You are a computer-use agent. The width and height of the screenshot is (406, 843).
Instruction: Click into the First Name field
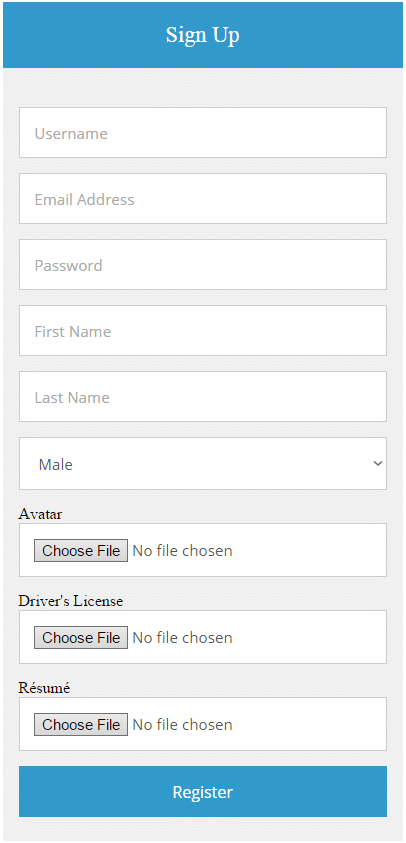pyautogui.click(x=203, y=331)
